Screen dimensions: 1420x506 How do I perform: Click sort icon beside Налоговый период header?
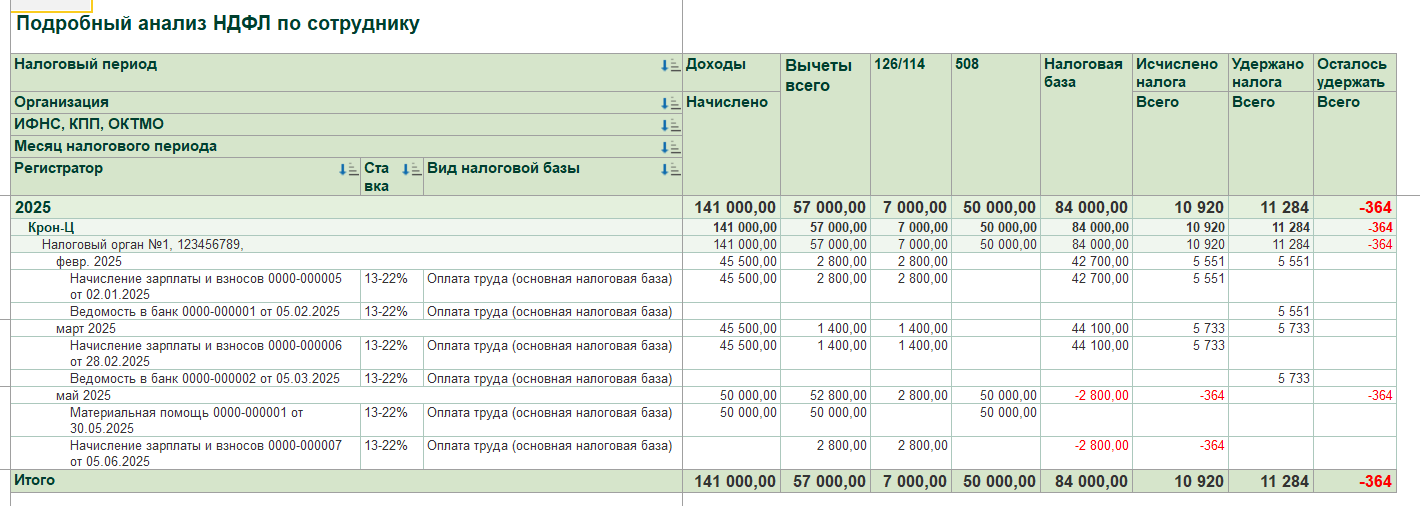pos(670,66)
